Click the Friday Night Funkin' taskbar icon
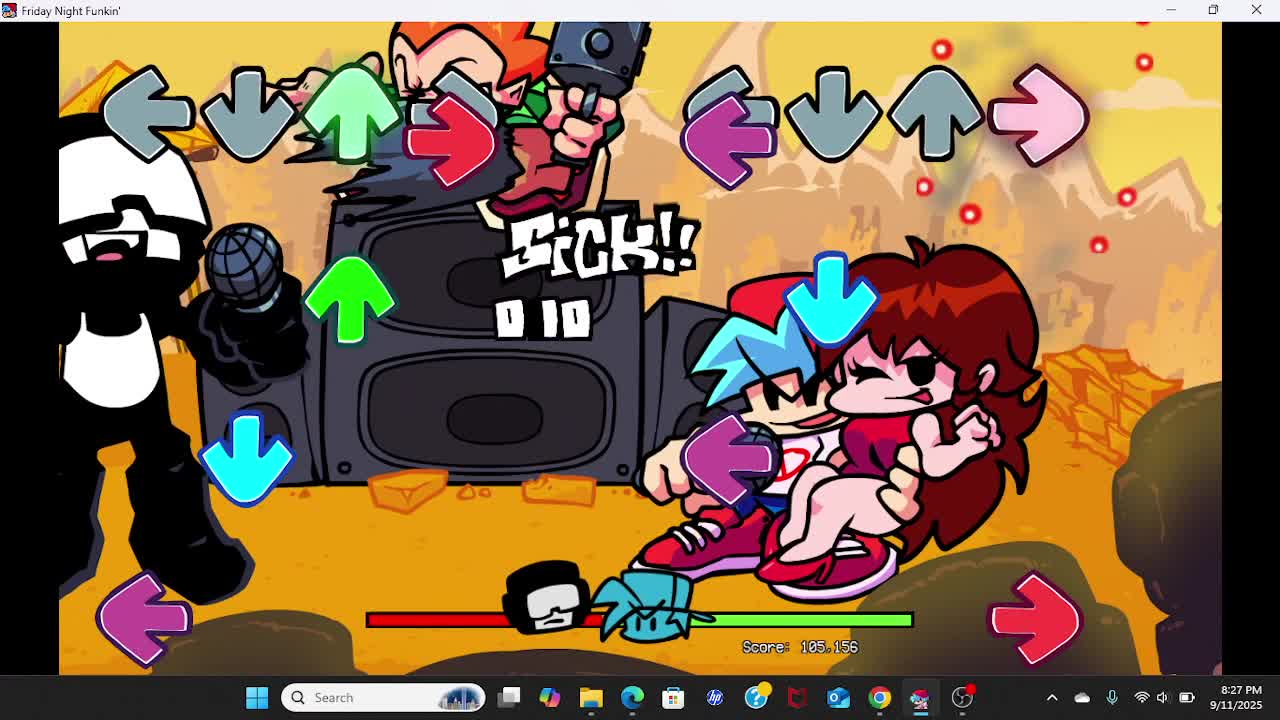The image size is (1280, 720). coord(920,697)
